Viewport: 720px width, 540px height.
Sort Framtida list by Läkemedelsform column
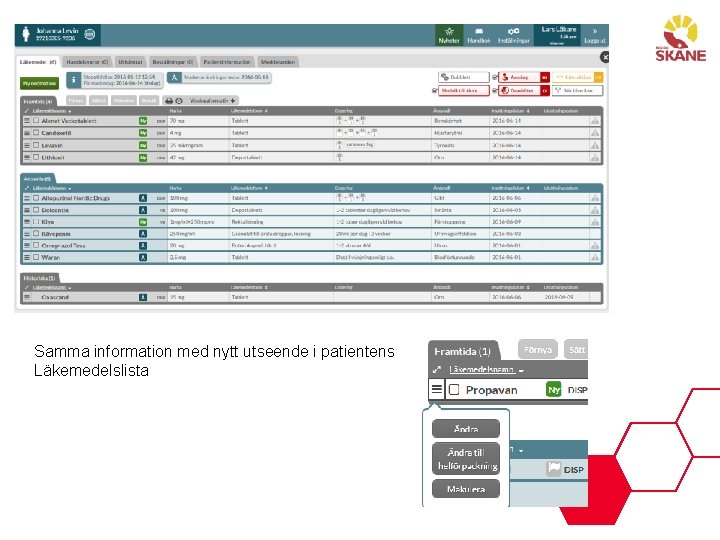(x=249, y=111)
